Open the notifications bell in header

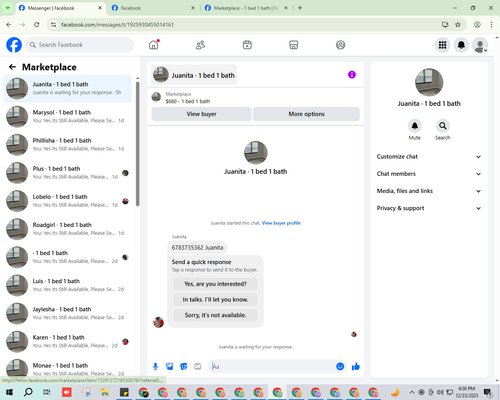[x=461, y=45]
